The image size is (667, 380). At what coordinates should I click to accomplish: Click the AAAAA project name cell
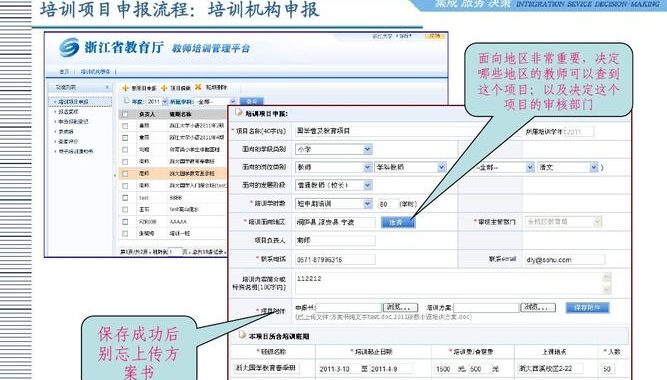(178, 222)
